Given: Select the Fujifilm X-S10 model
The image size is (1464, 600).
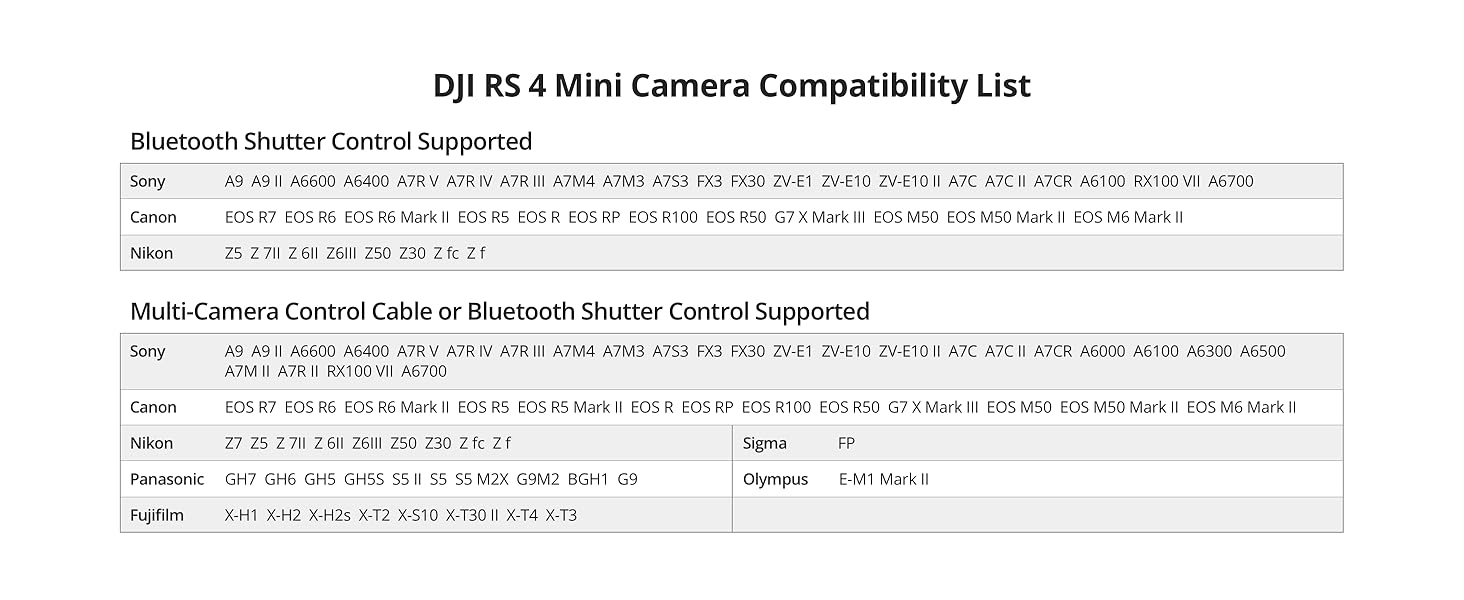Looking at the screenshot, I should point(418,515).
